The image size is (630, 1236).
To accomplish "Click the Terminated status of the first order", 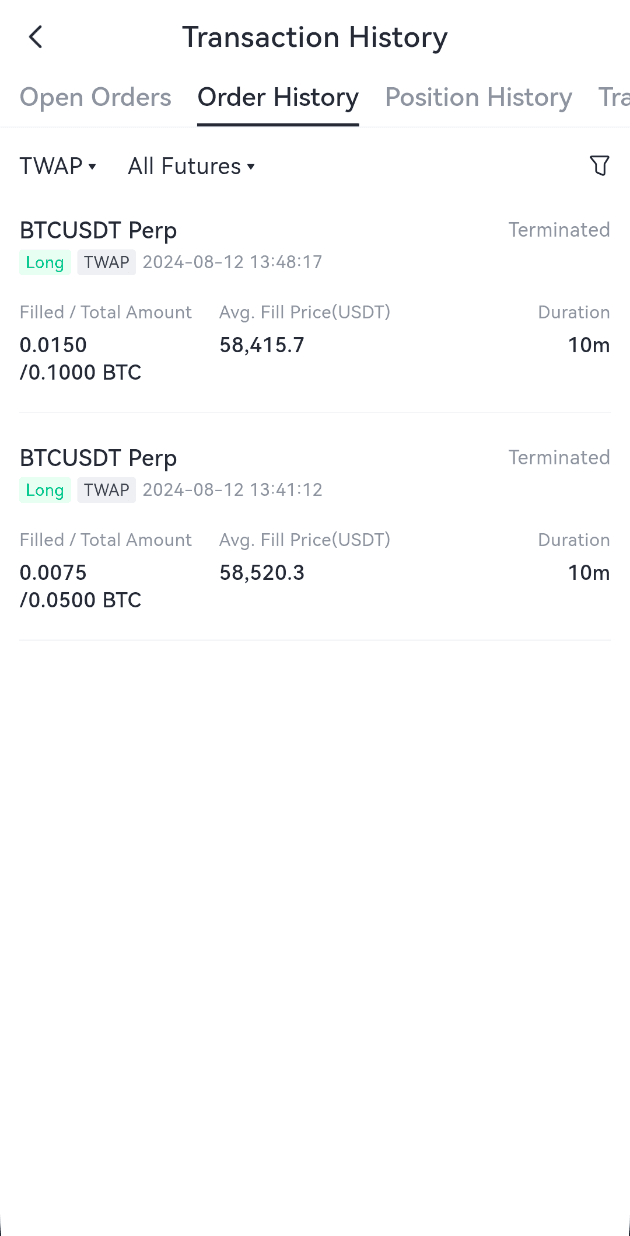I will [559, 230].
